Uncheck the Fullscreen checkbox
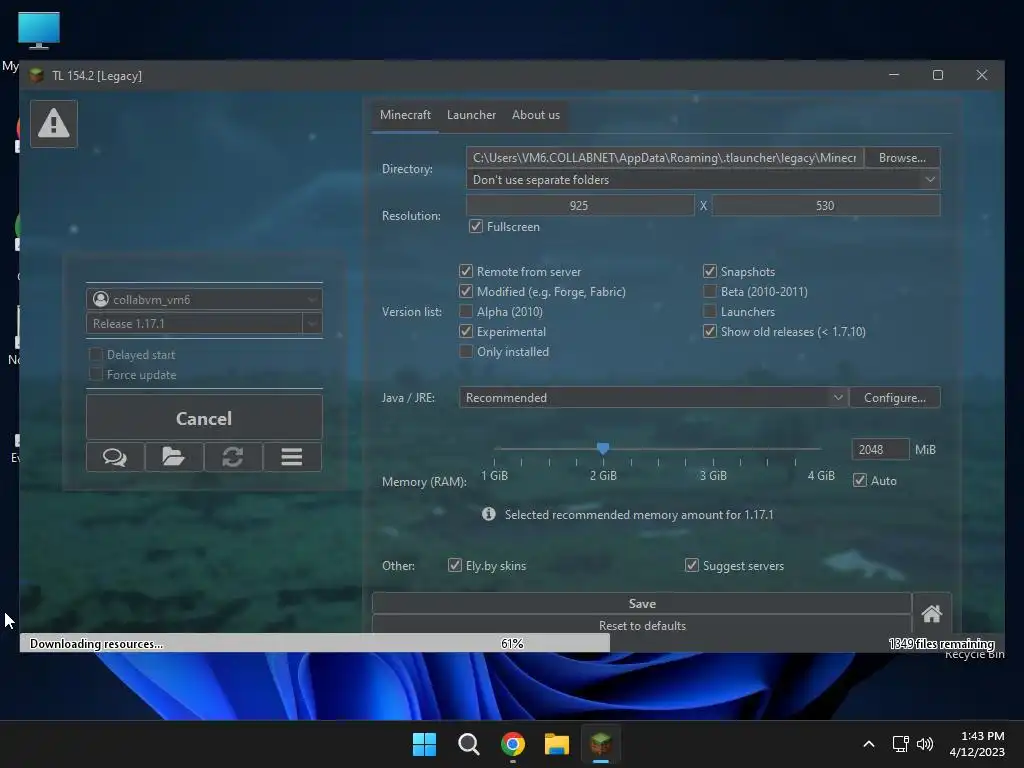Viewport: 1024px width, 768px height. [476, 227]
